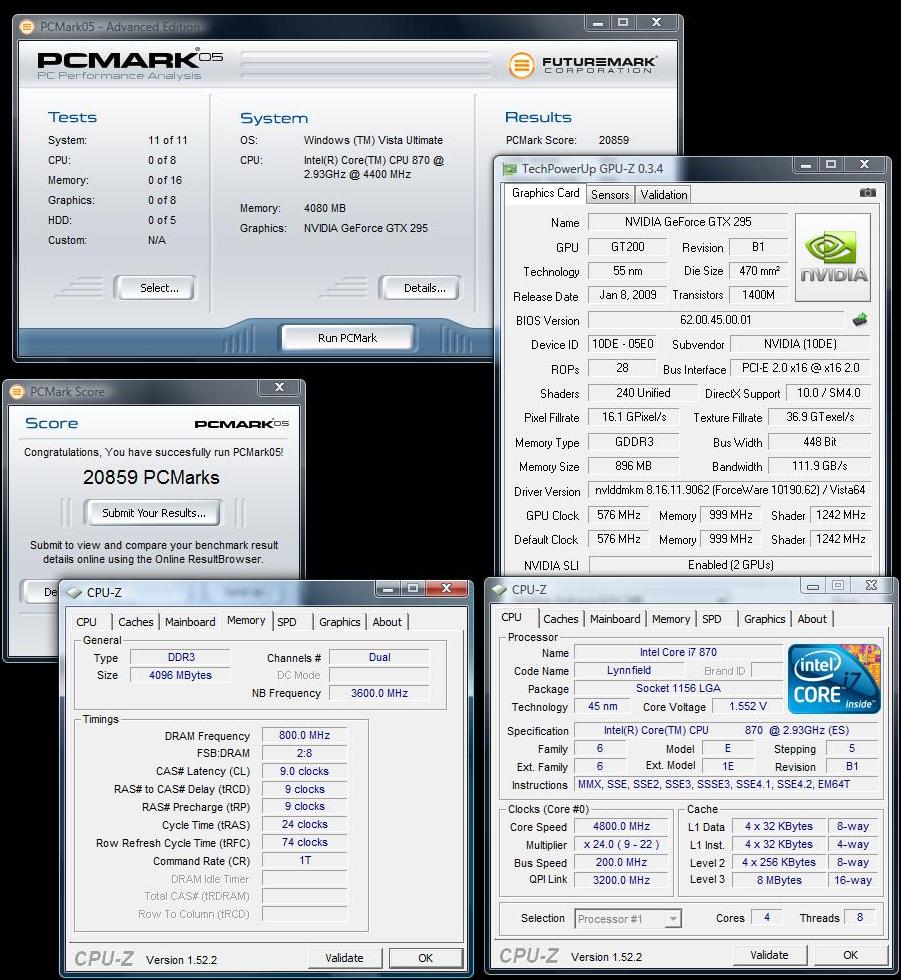Image resolution: width=901 pixels, height=980 pixels.
Task: Open SPD tab in CPU-Z Memory window
Action: tap(287, 622)
